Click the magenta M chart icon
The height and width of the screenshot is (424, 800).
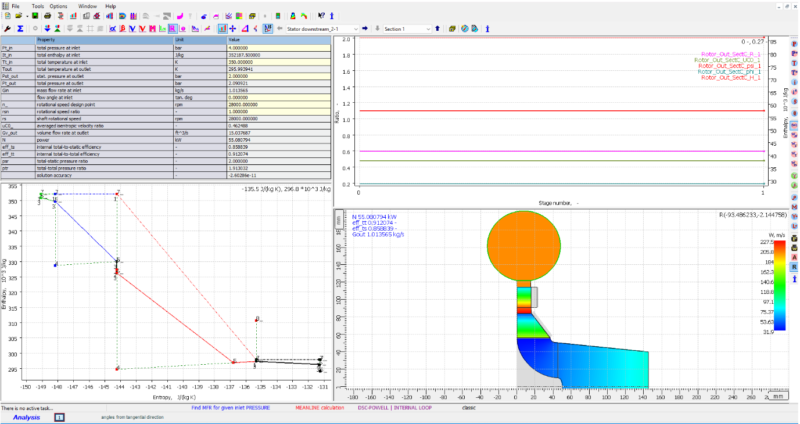[x=153, y=29]
